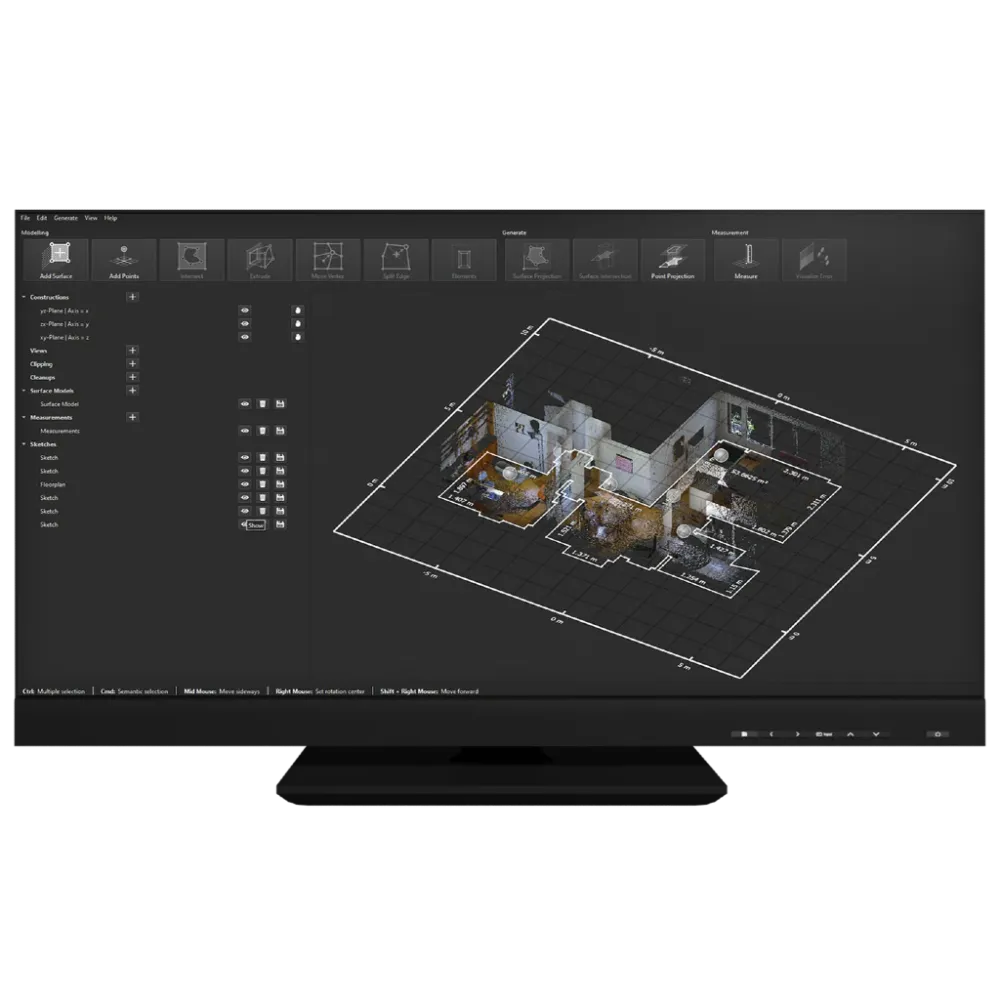
Task: Select the Split Edge tool
Action: (396, 260)
